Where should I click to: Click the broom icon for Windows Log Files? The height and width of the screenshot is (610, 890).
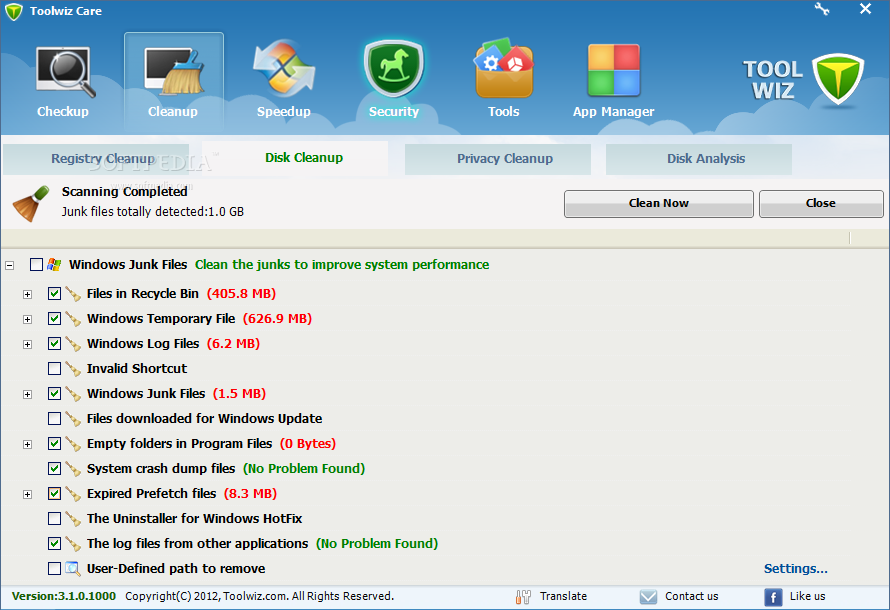pyautogui.click(x=73, y=344)
